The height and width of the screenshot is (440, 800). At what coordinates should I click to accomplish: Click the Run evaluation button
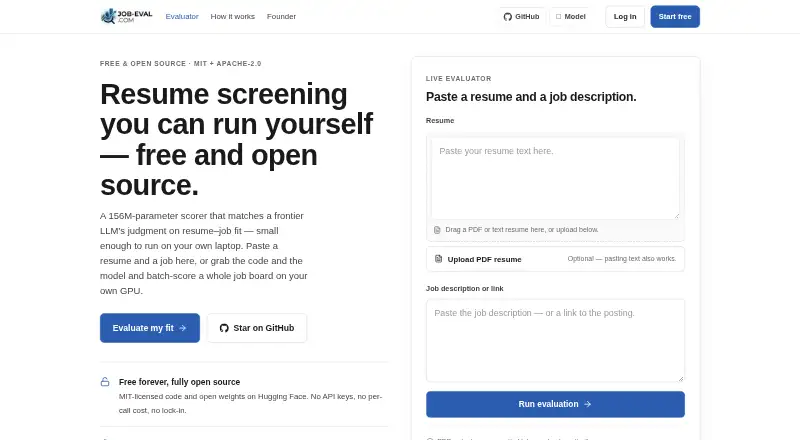coord(555,404)
